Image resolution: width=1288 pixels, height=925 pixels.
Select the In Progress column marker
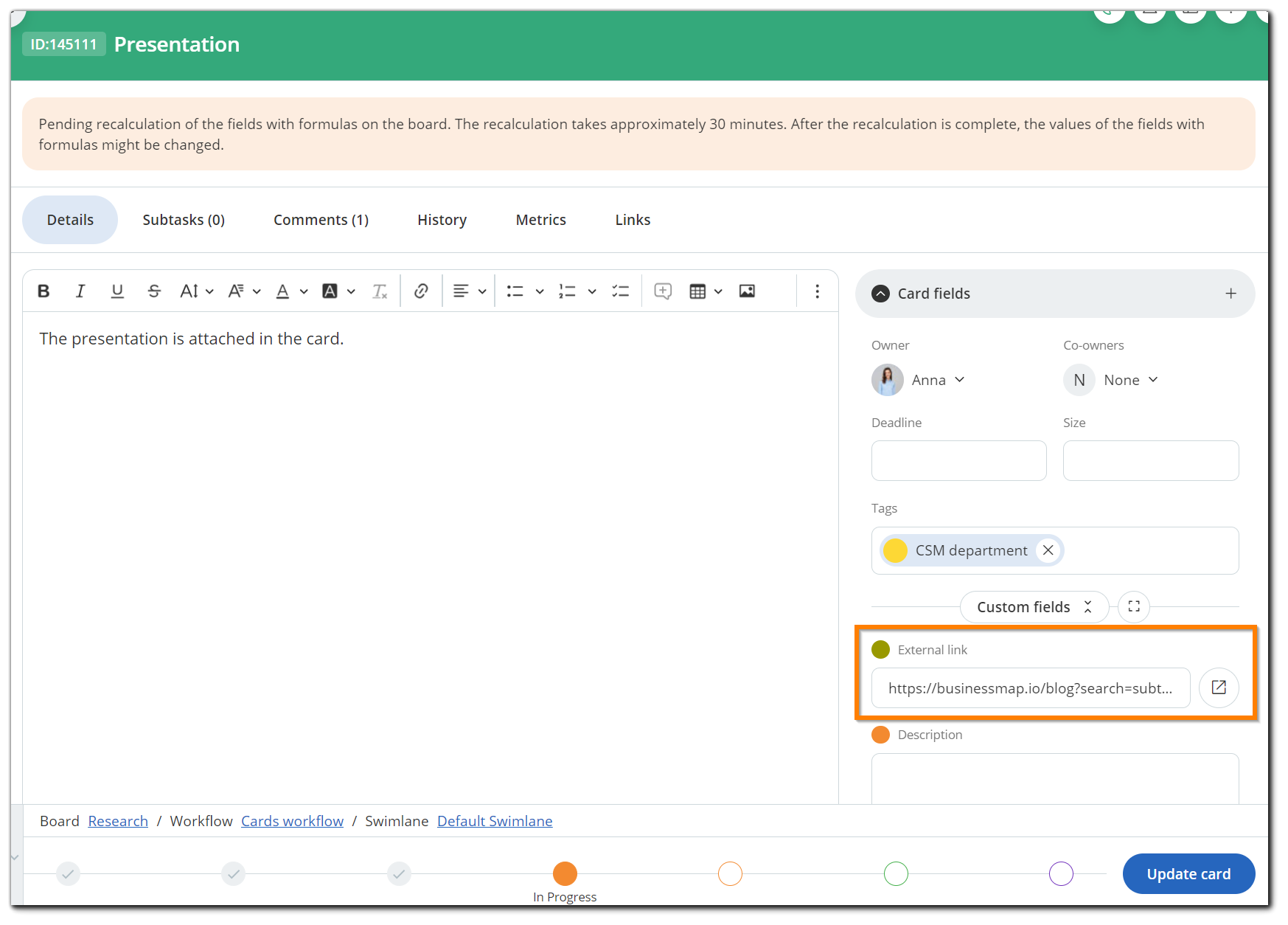click(565, 874)
